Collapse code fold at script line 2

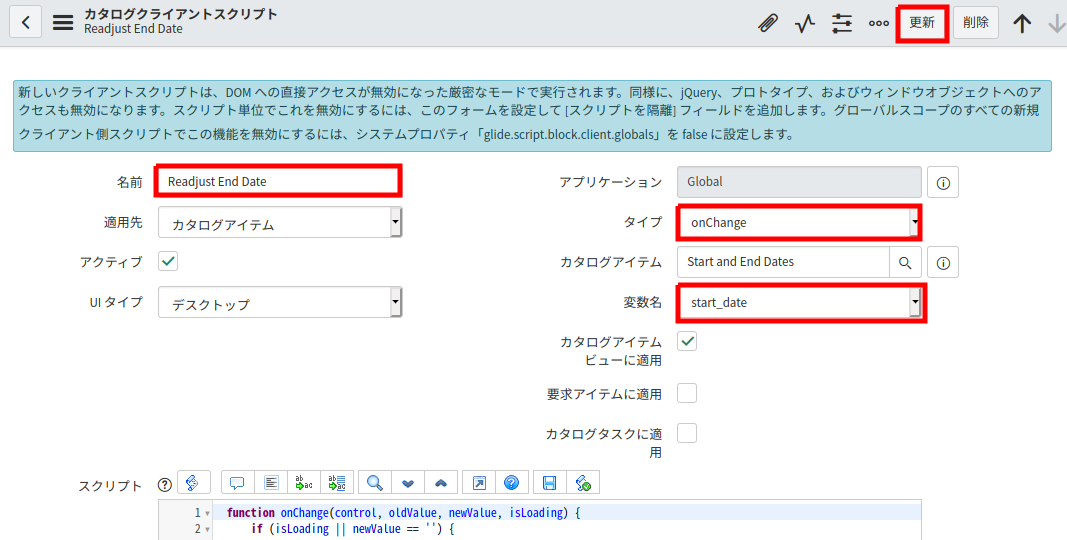208,529
